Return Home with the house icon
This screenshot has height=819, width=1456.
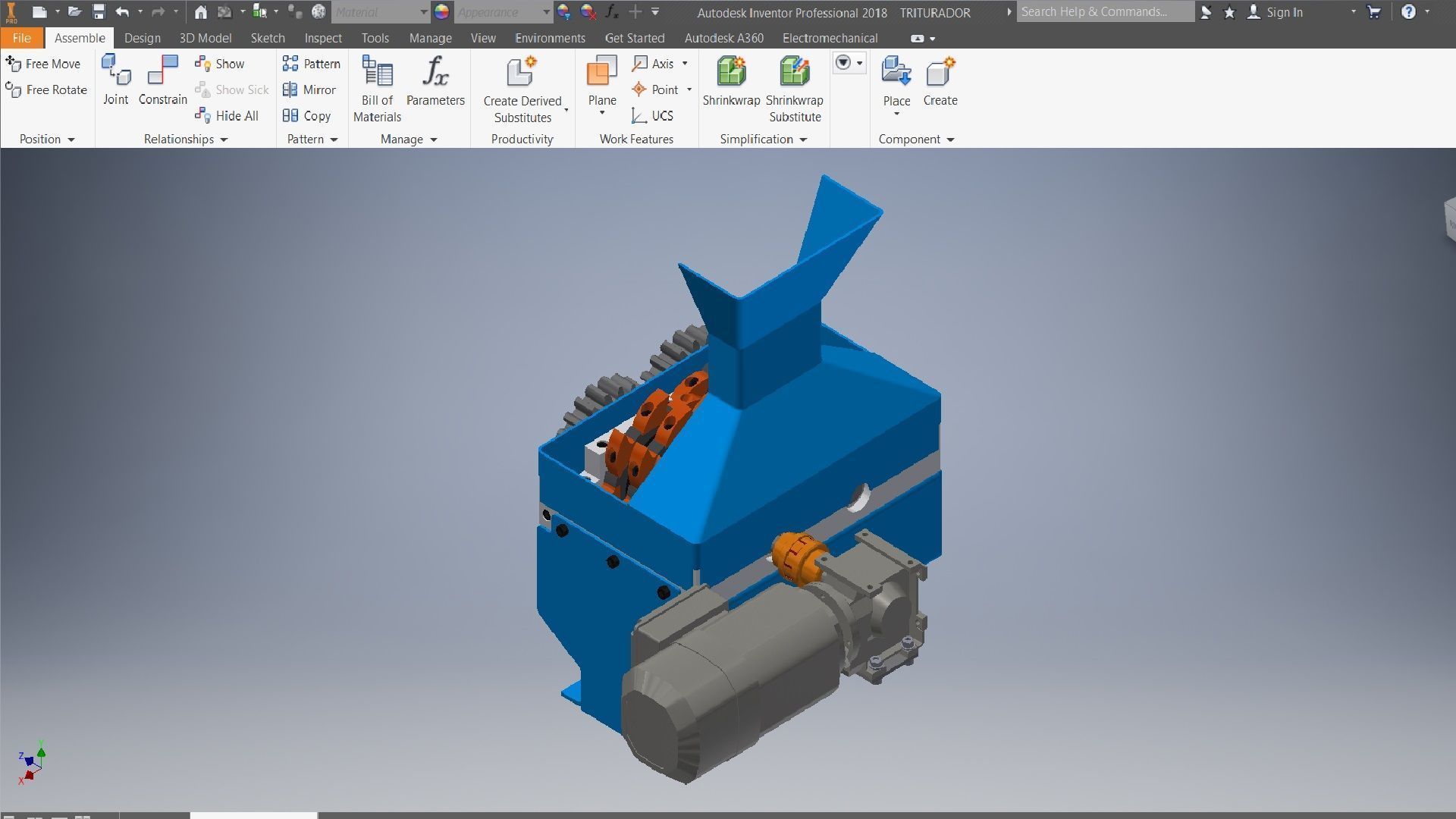(x=200, y=12)
